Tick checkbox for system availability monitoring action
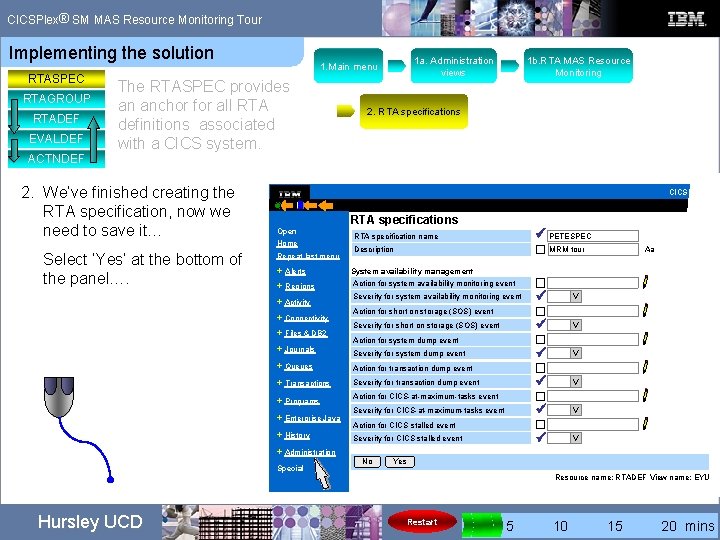The height and width of the screenshot is (540, 720). pyautogui.click(x=540, y=283)
